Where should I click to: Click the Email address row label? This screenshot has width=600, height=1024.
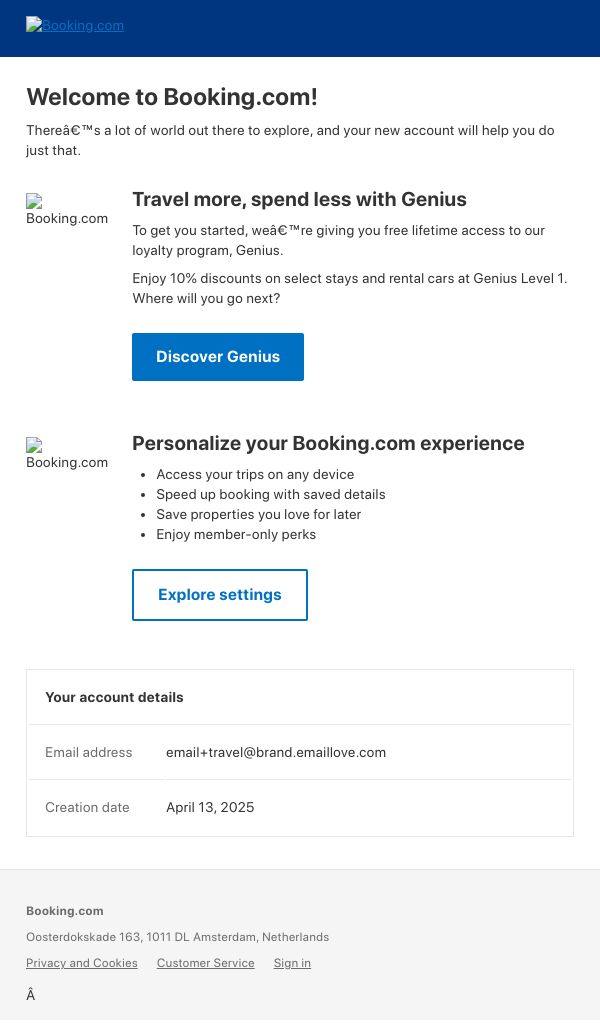click(89, 752)
